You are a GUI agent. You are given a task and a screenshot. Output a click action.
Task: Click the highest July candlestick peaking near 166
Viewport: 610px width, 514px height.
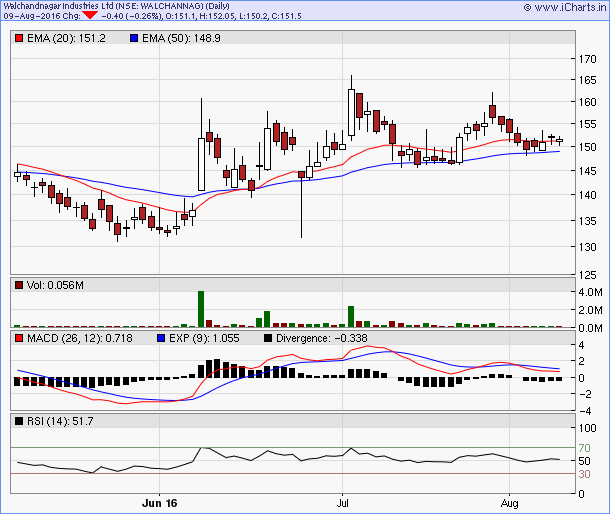coord(351,108)
